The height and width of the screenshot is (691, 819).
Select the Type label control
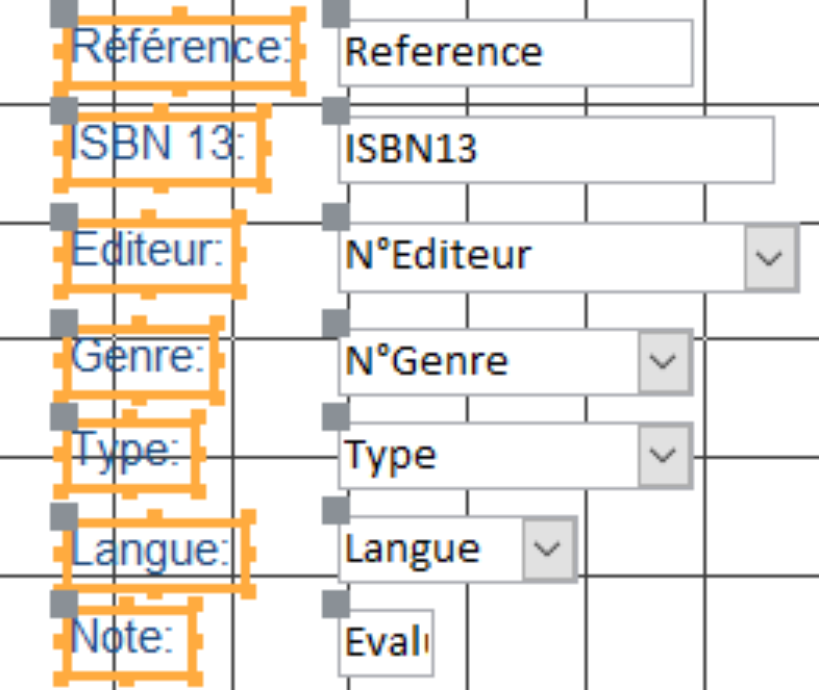(130, 454)
